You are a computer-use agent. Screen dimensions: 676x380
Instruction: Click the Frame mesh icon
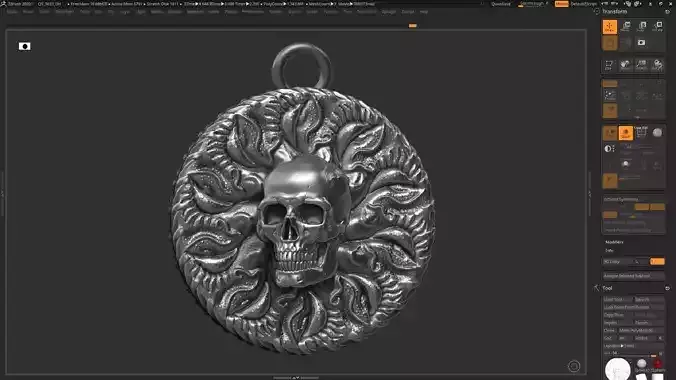click(x=609, y=65)
